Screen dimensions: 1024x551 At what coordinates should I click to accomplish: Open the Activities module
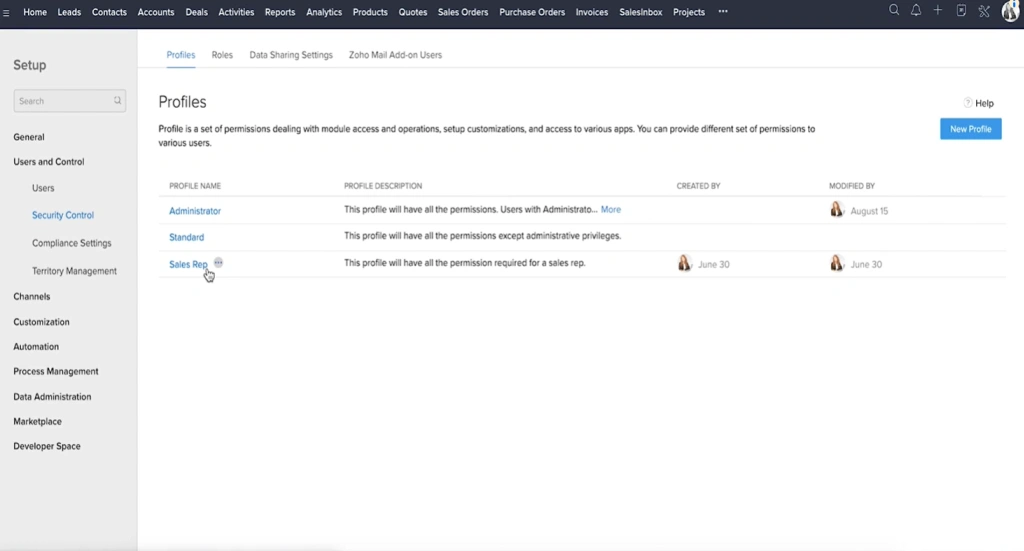(x=236, y=12)
